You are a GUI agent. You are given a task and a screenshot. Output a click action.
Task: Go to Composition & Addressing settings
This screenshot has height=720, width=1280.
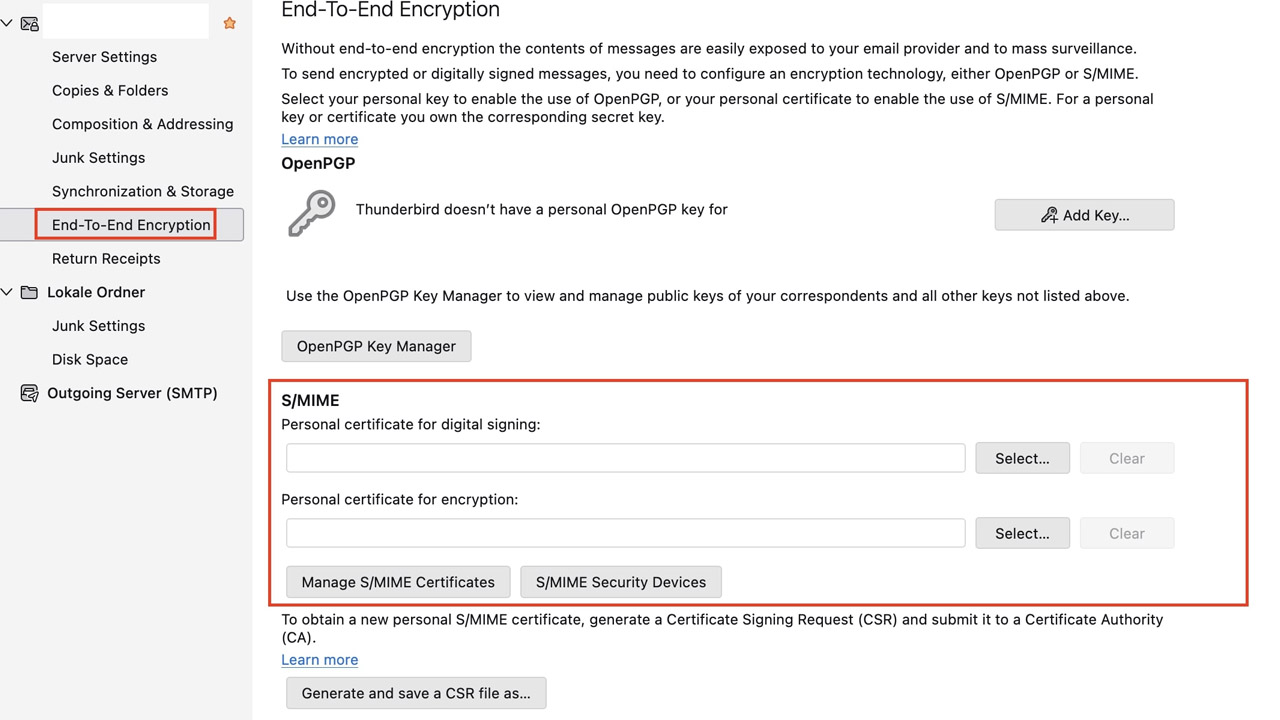click(142, 124)
